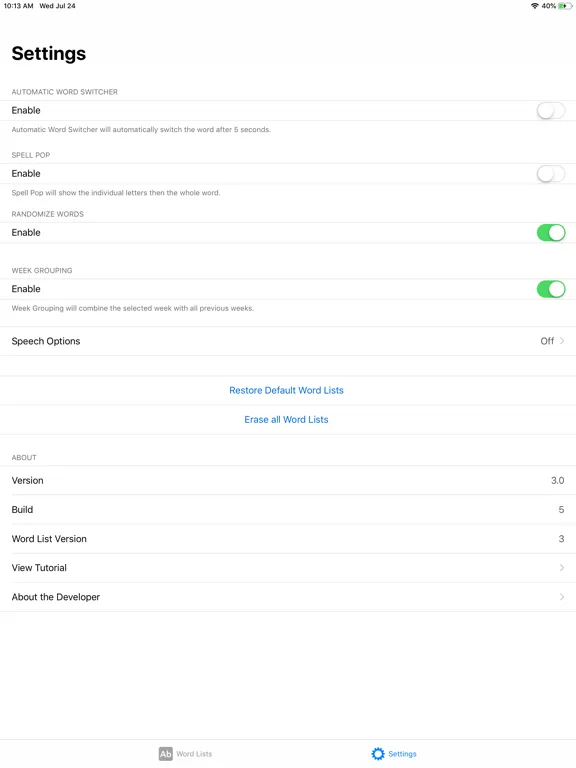Tap Restore Default Word Lists
The height and width of the screenshot is (768, 576).
[287, 390]
